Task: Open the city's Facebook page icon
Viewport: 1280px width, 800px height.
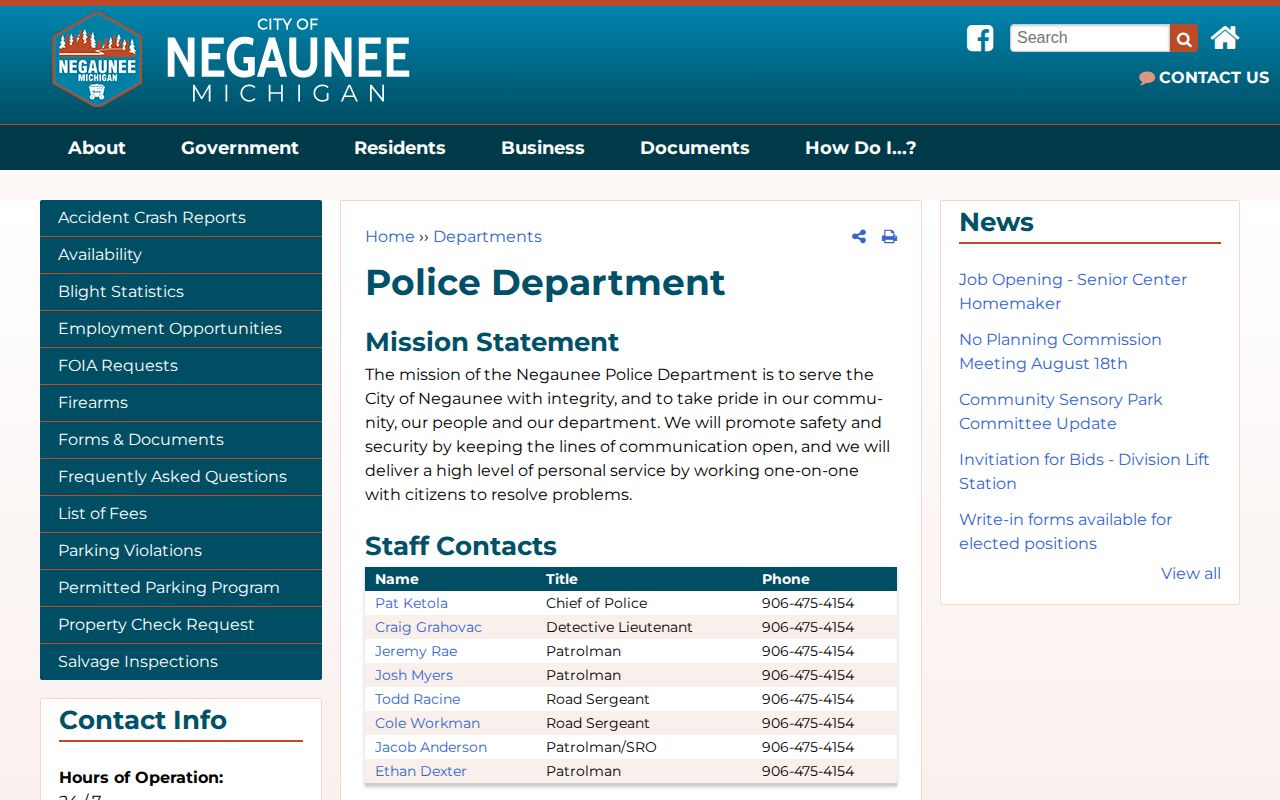Action: 980,38
